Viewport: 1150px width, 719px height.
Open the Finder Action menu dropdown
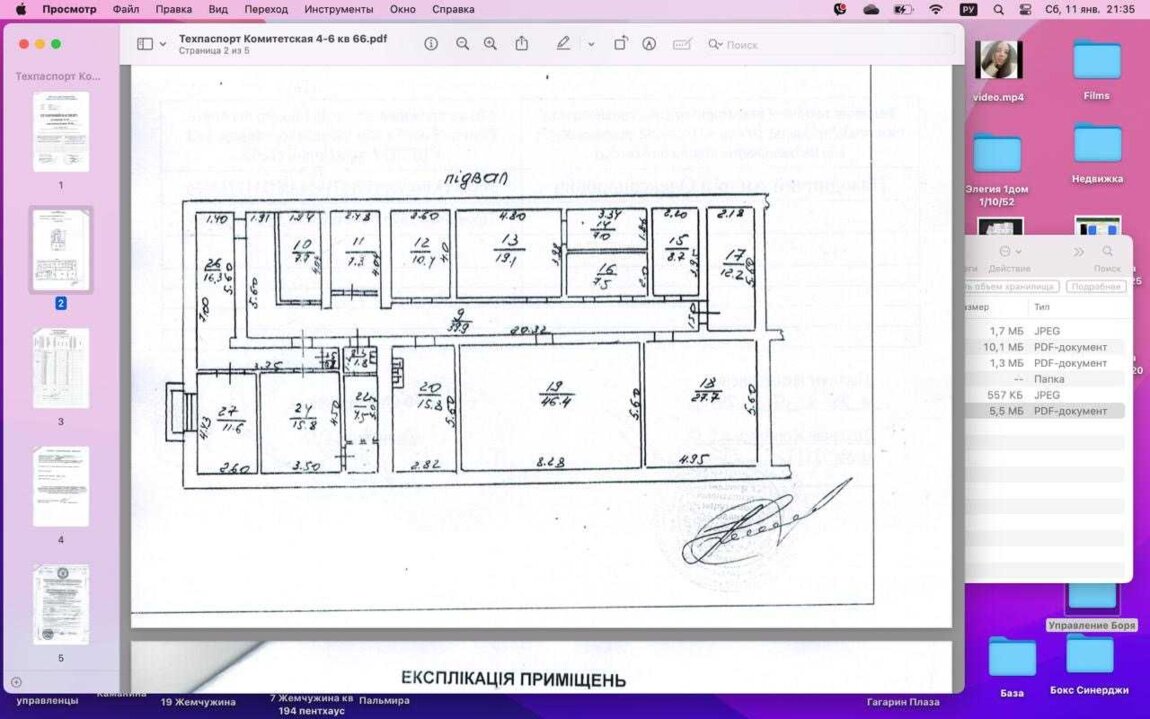point(1009,252)
